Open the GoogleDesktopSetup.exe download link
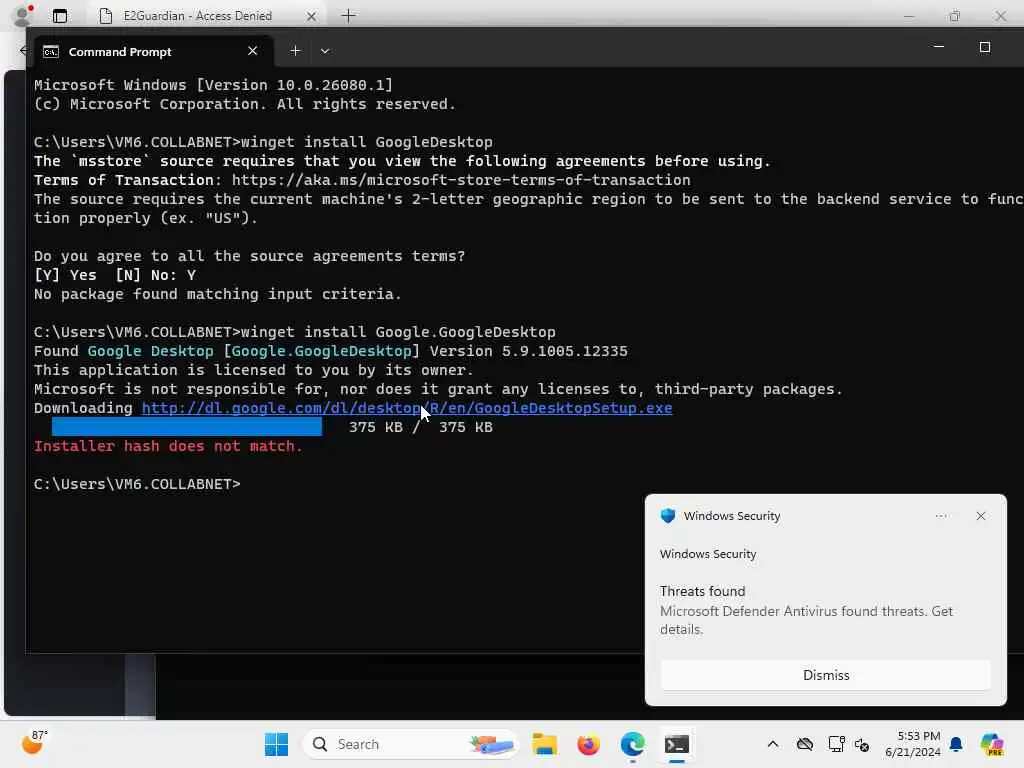Screen dimensions: 1024x768 pos(407,408)
